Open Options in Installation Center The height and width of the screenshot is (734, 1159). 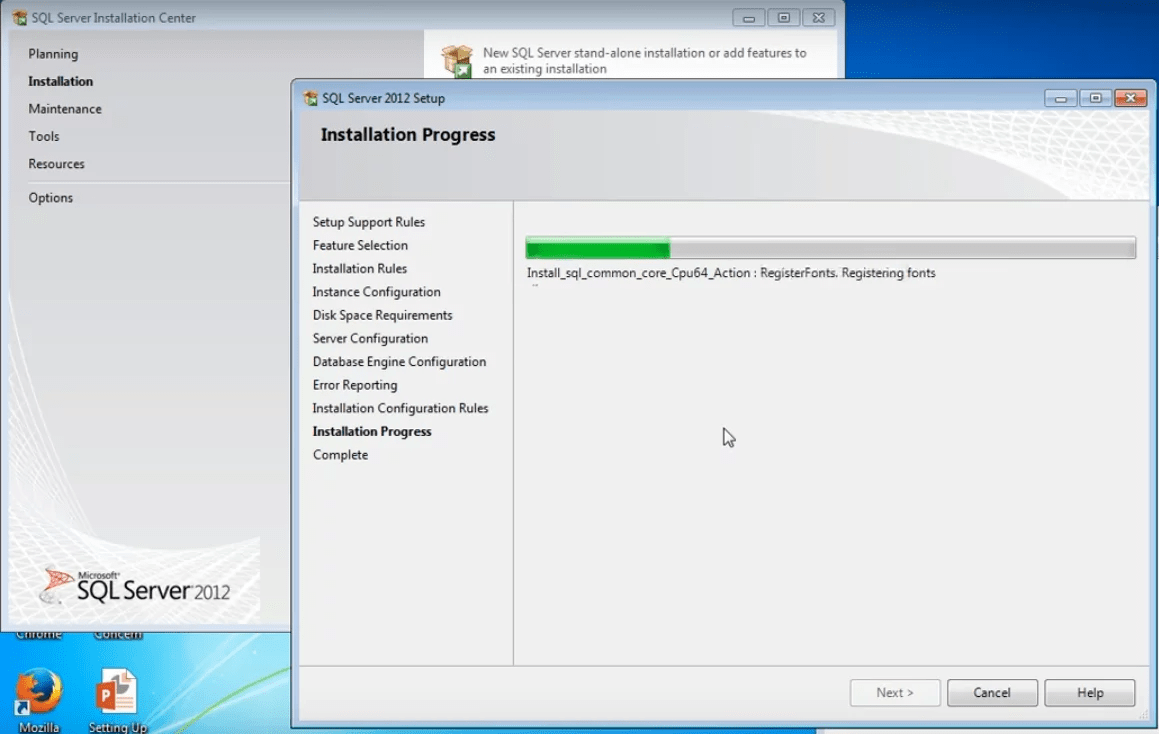coord(50,197)
